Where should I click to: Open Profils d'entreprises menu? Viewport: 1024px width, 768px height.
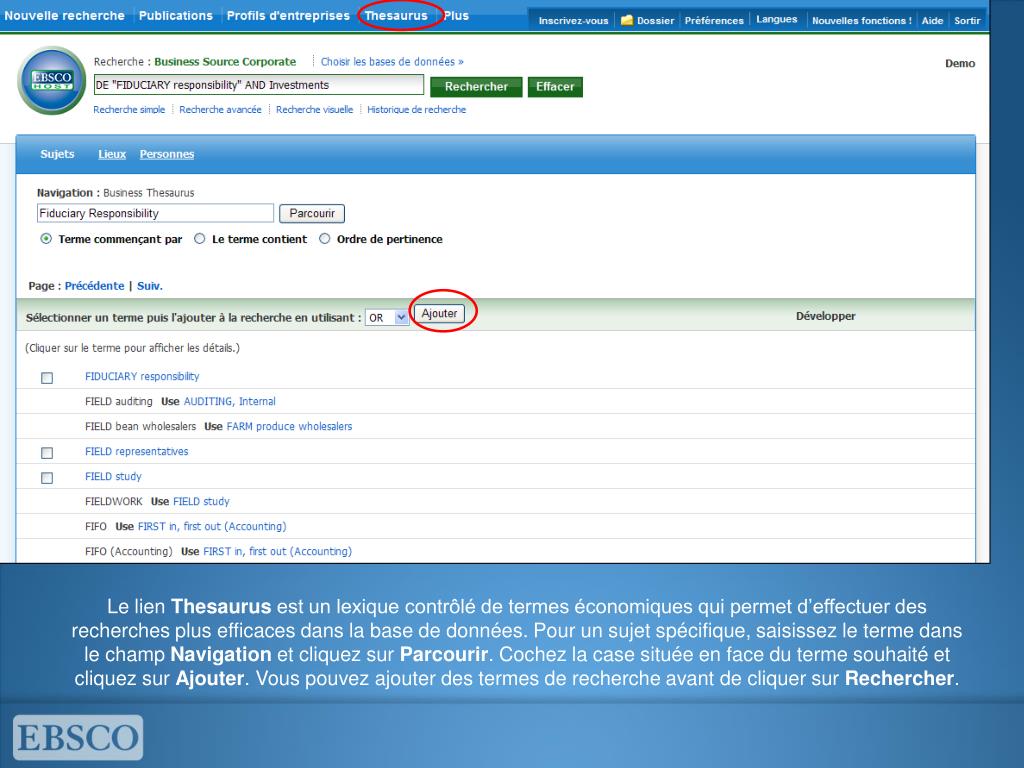point(288,15)
